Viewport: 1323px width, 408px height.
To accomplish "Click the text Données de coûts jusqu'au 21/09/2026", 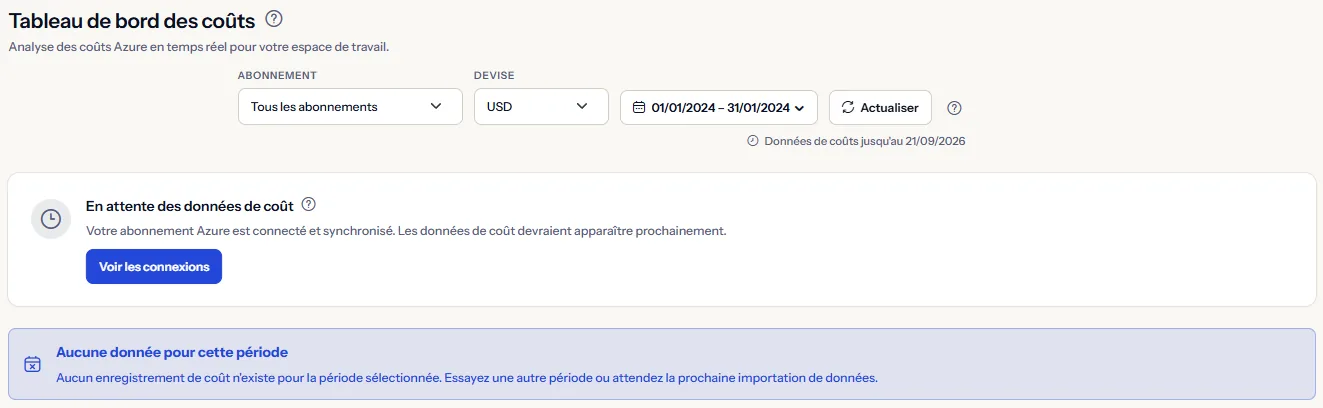I will (864, 141).
